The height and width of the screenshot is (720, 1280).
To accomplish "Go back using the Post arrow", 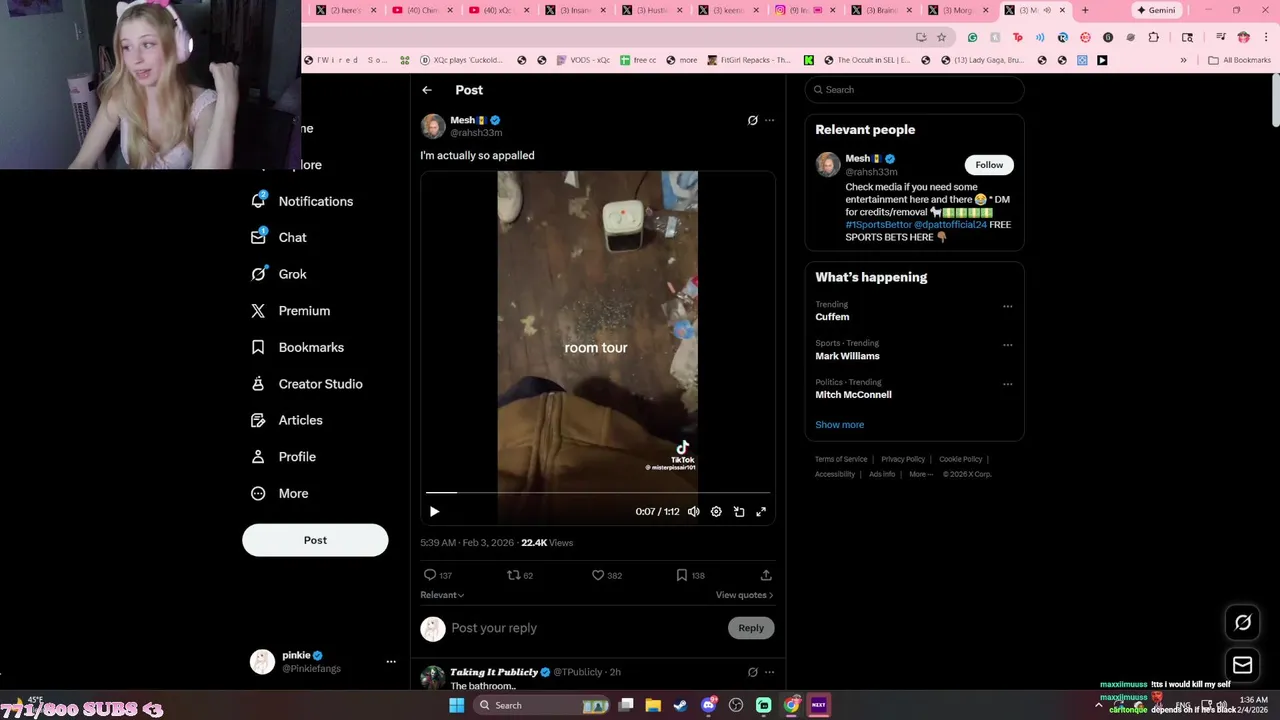I will pos(427,90).
